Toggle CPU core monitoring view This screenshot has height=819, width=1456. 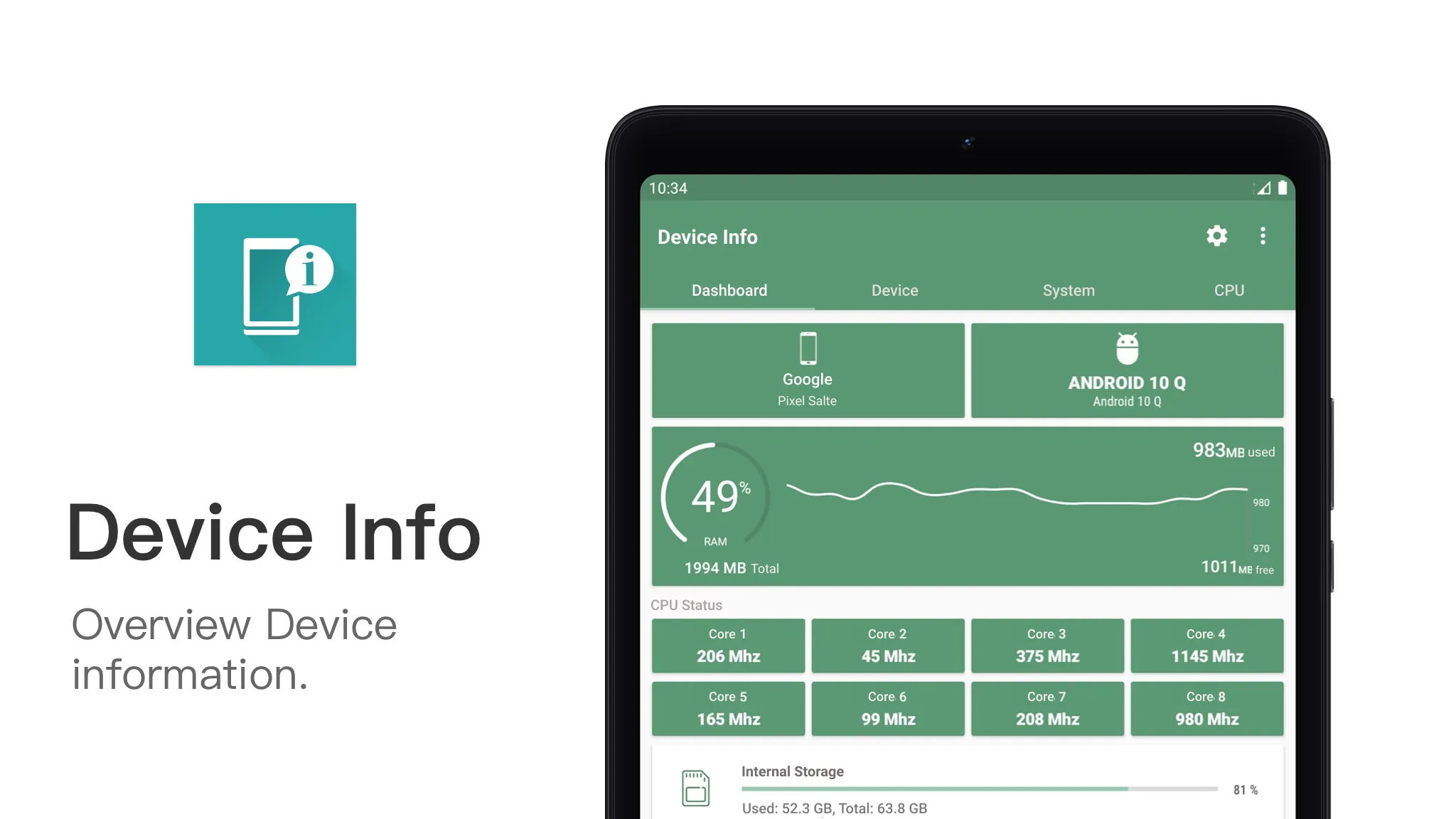click(x=1229, y=290)
